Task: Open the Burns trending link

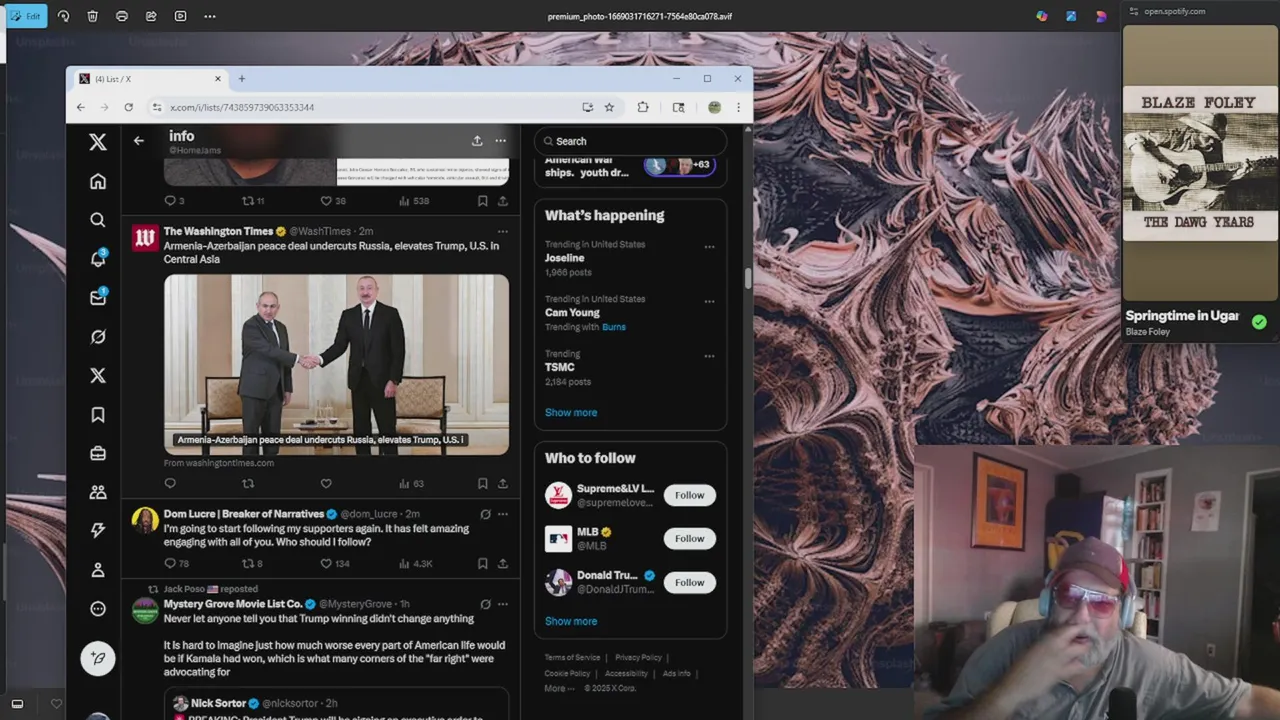Action: tap(614, 327)
